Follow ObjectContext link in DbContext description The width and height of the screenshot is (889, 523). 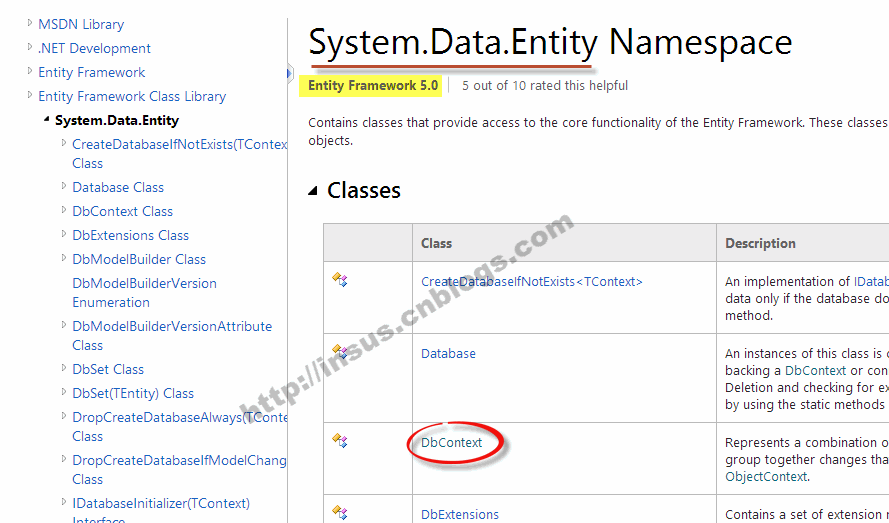(x=766, y=476)
